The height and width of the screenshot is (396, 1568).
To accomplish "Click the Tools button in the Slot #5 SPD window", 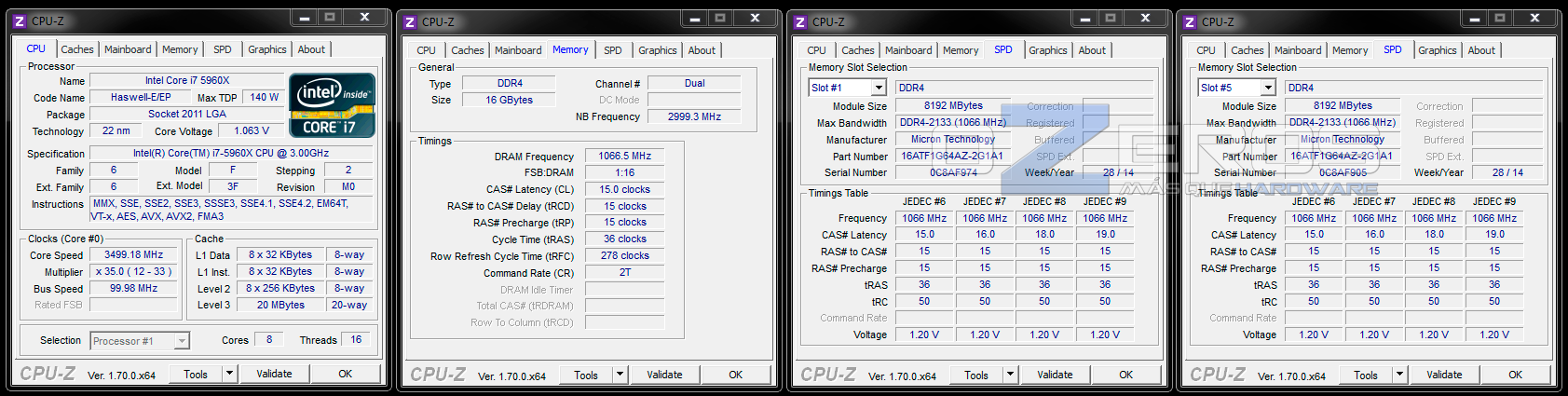I will point(1366,375).
